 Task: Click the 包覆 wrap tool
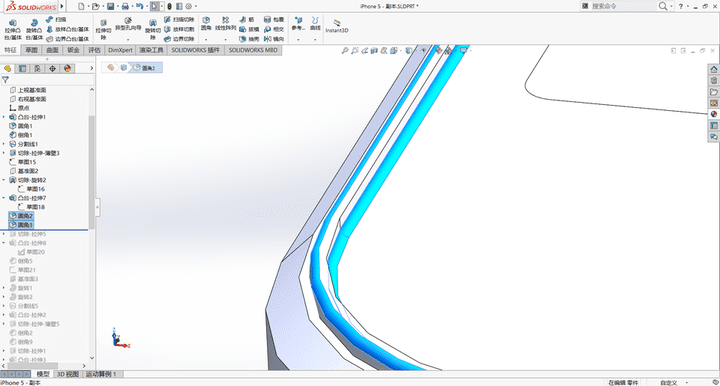point(274,20)
